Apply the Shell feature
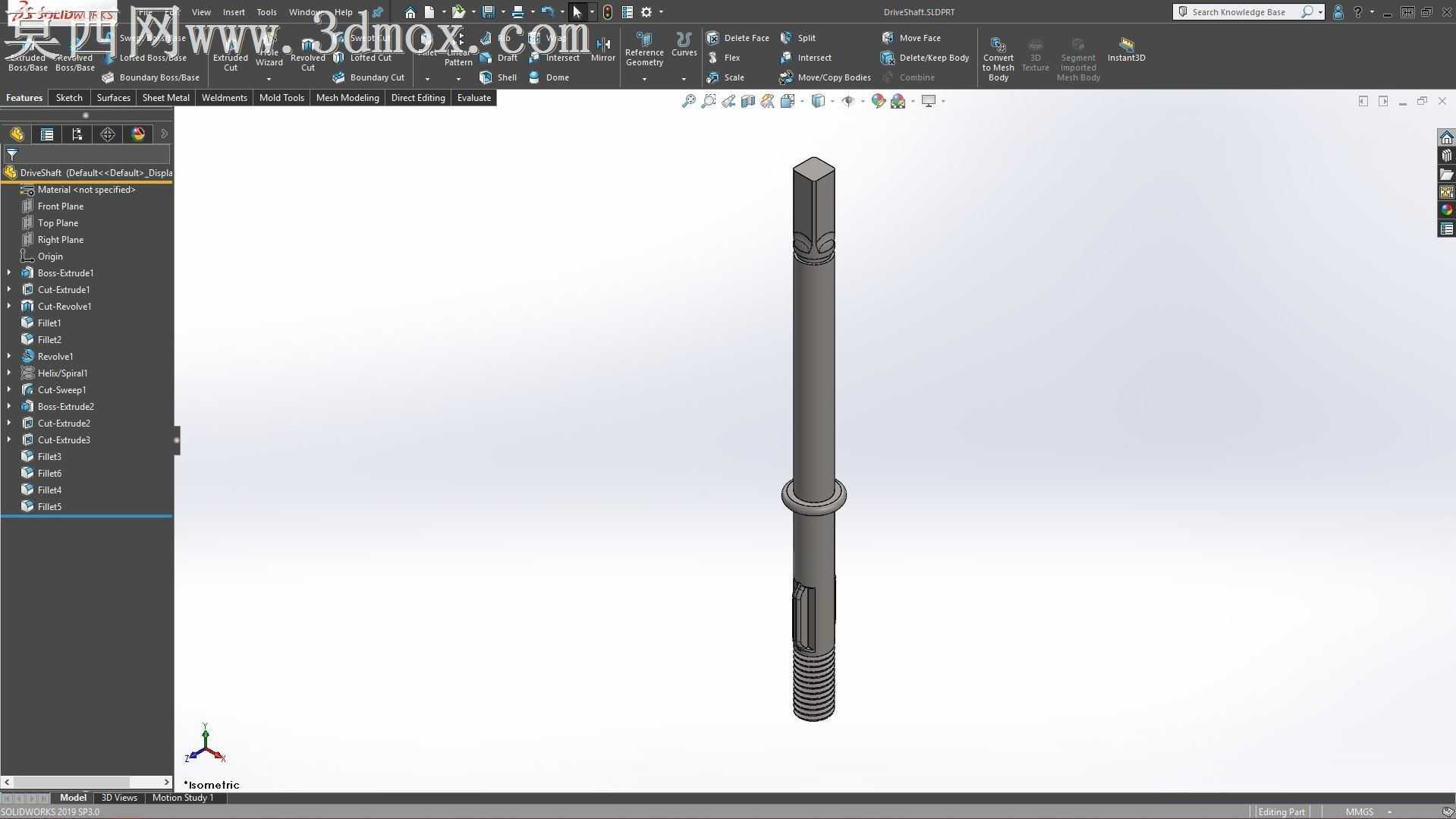 point(498,77)
